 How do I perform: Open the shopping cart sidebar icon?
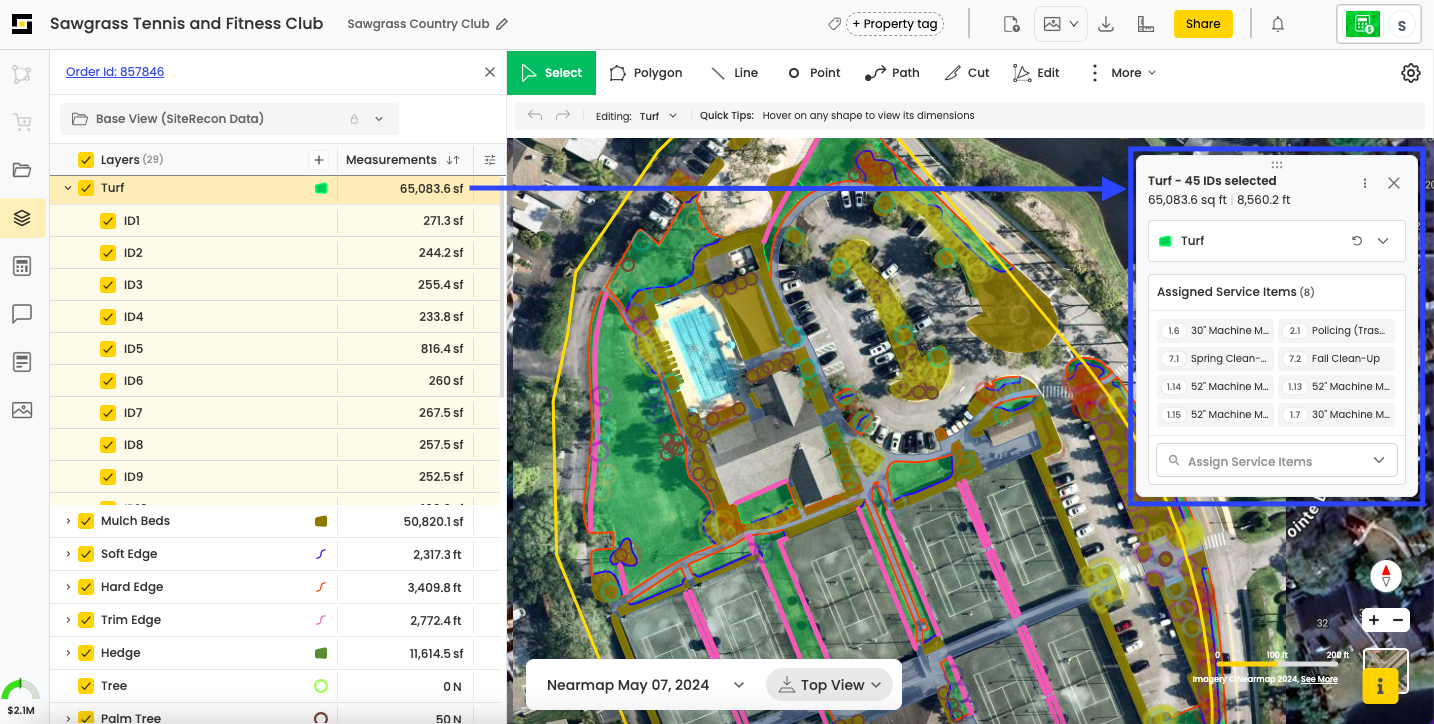pyautogui.click(x=22, y=122)
